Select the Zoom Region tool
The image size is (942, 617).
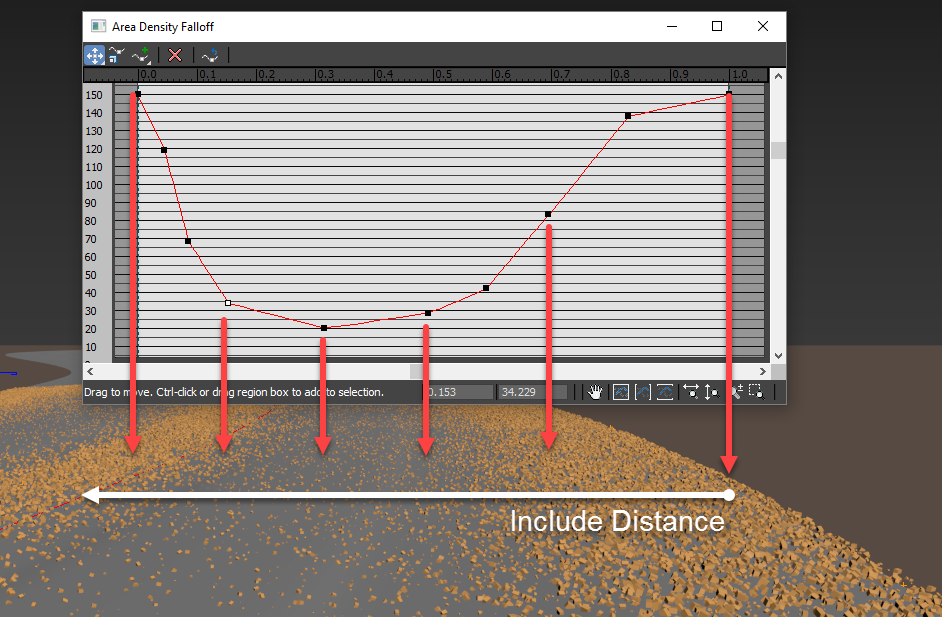(757, 391)
